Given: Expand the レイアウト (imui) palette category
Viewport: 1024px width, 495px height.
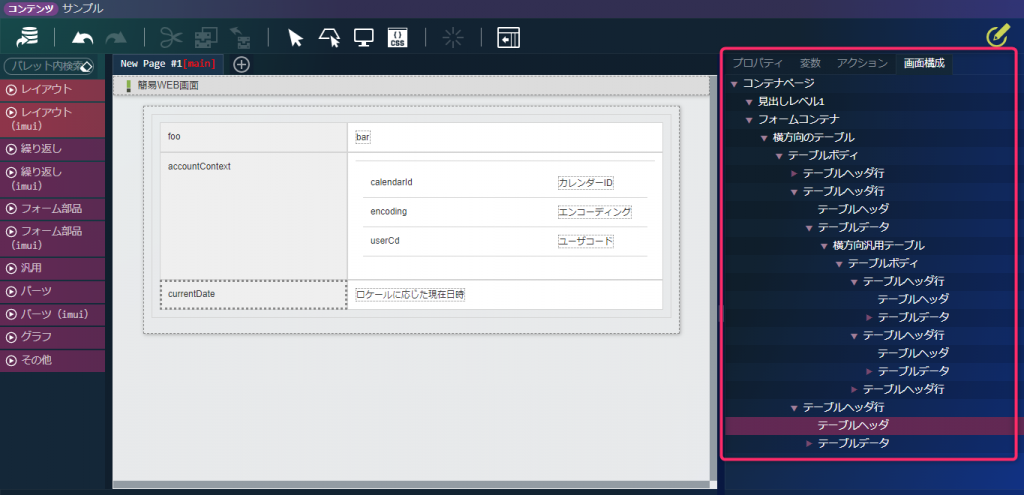Looking at the screenshot, I should coord(52,119).
